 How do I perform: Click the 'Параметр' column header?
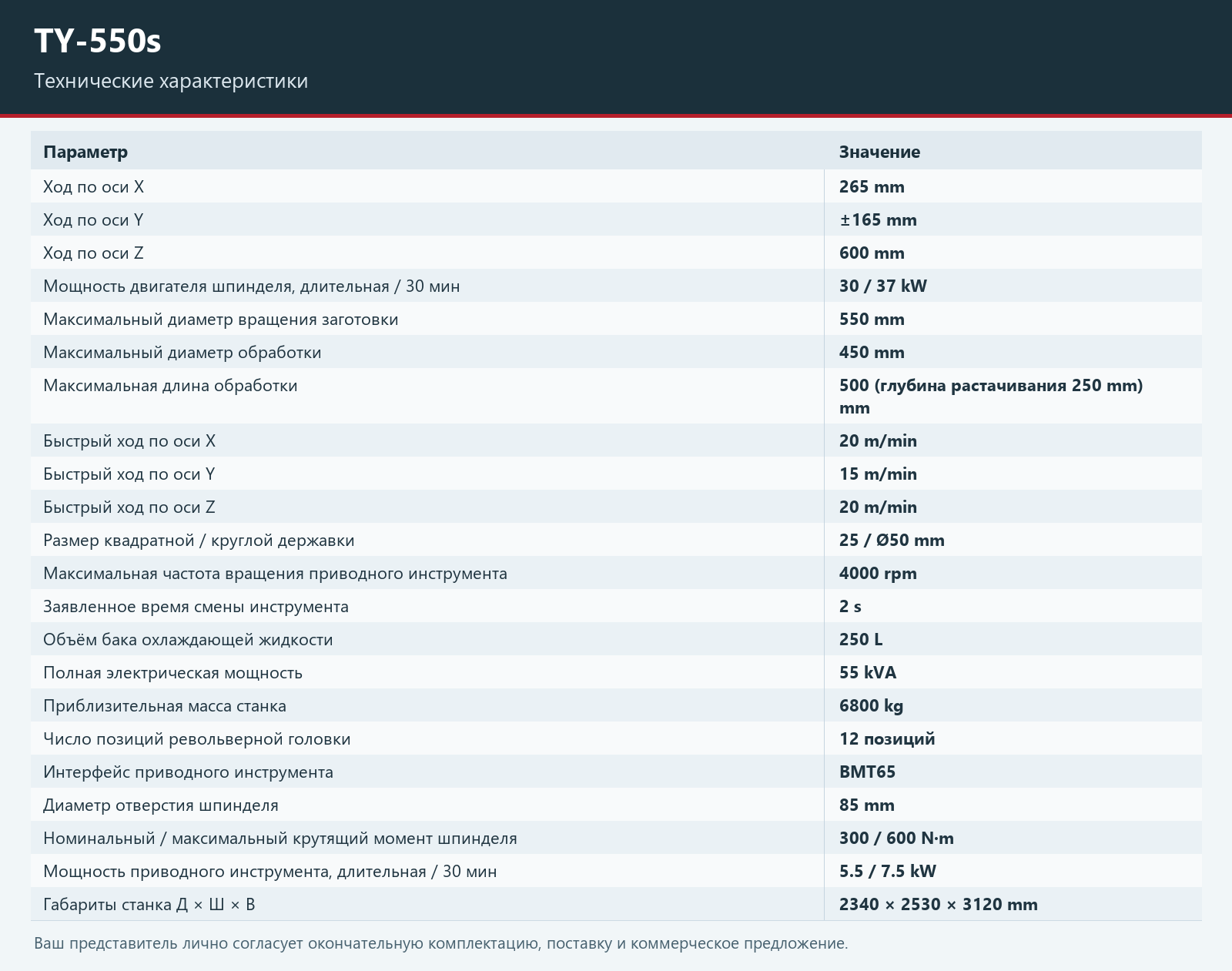pyautogui.click(x=85, y=152)
